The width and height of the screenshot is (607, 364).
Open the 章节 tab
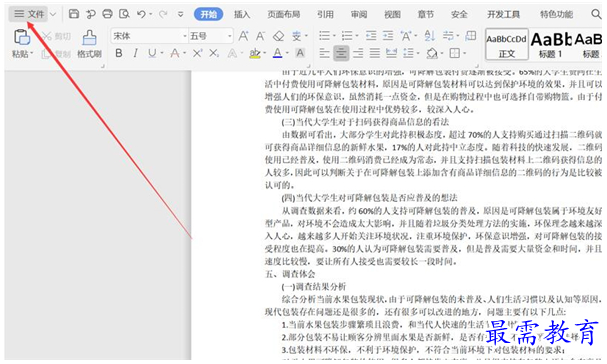pos(426,14)
